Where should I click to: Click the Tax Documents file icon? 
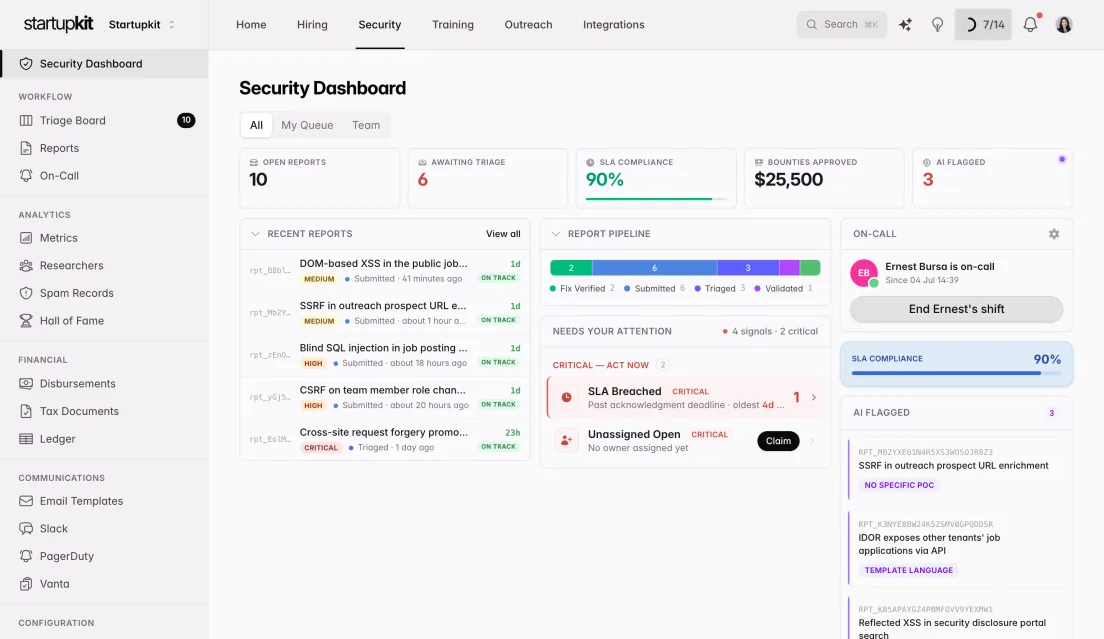tap(26, 411)
